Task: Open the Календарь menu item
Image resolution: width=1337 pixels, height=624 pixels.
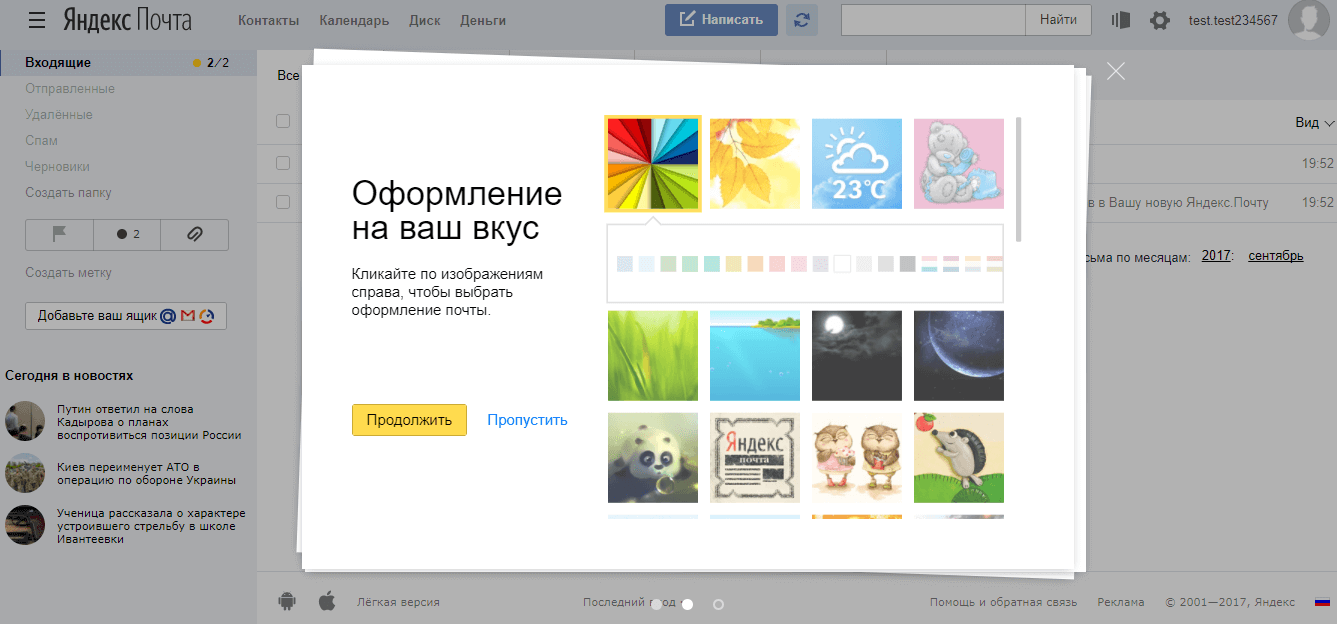Action: tap(354, 20)
